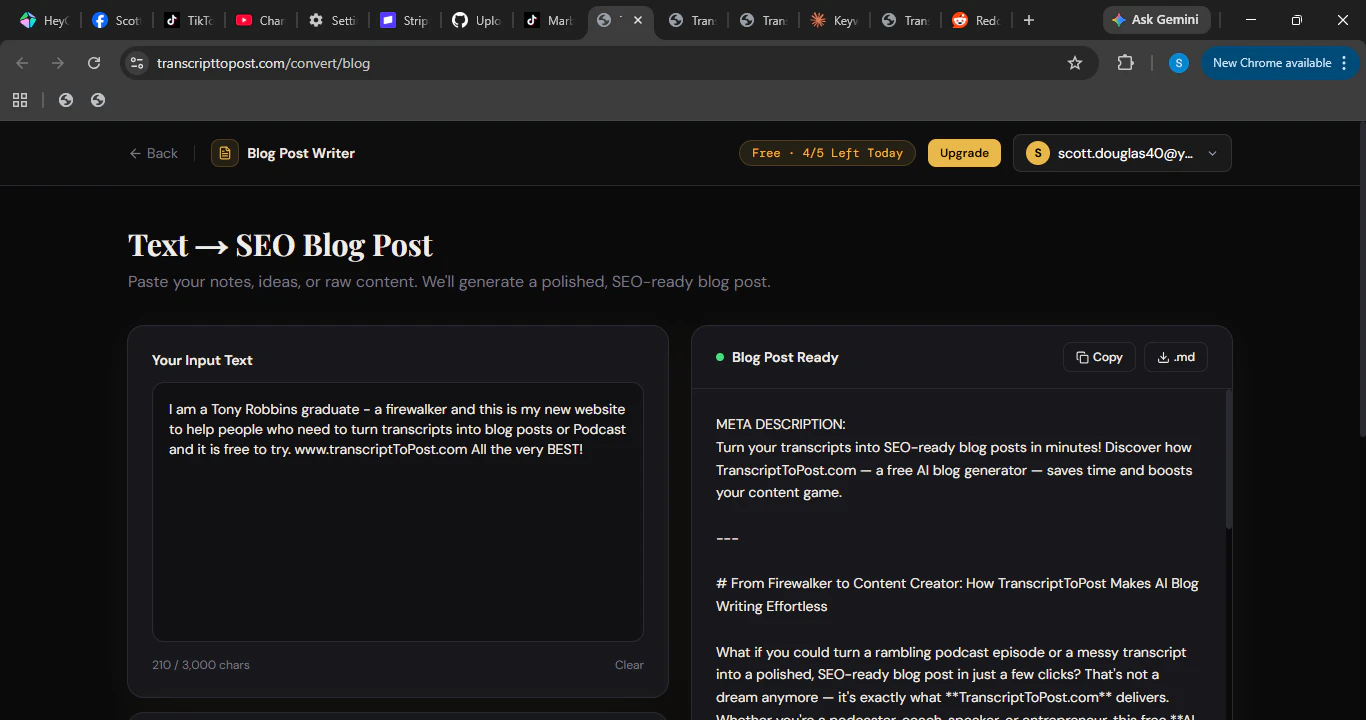Screen dimensions: 1366x720
Task: Open the Facebook browser tab
Action: coord(116,20)
